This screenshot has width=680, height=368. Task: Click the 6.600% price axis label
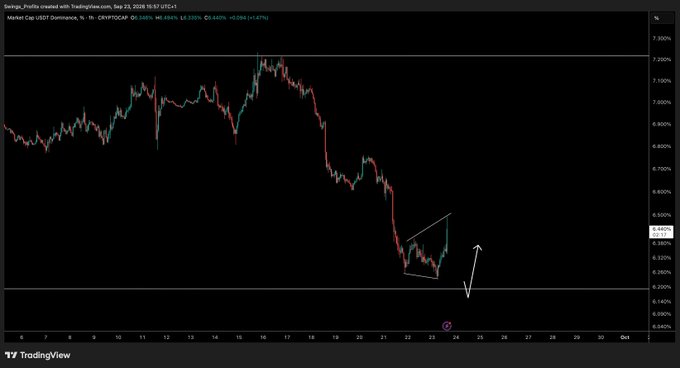661,192
